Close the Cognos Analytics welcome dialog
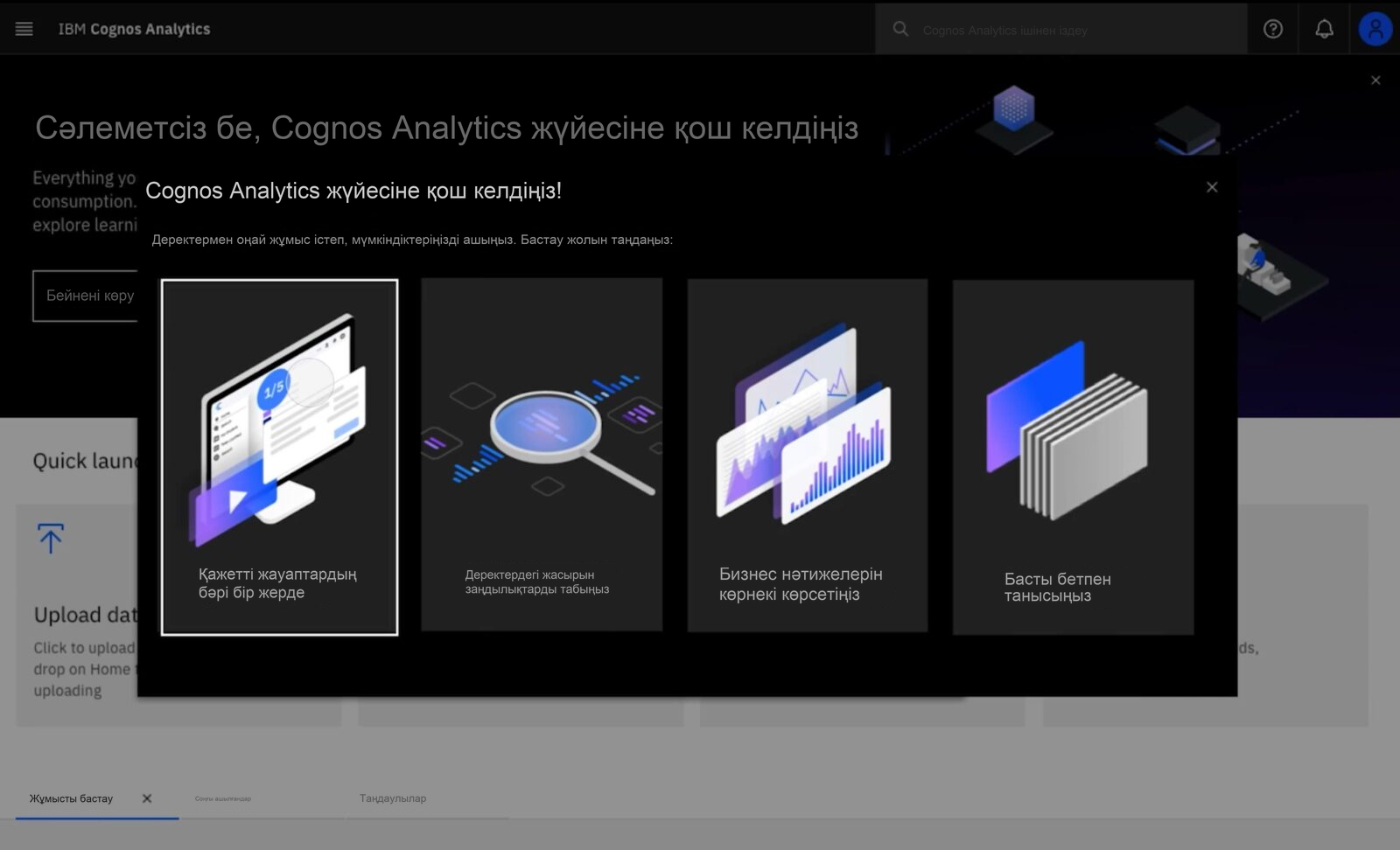 pyautogui.click(x=1212, y=187)
